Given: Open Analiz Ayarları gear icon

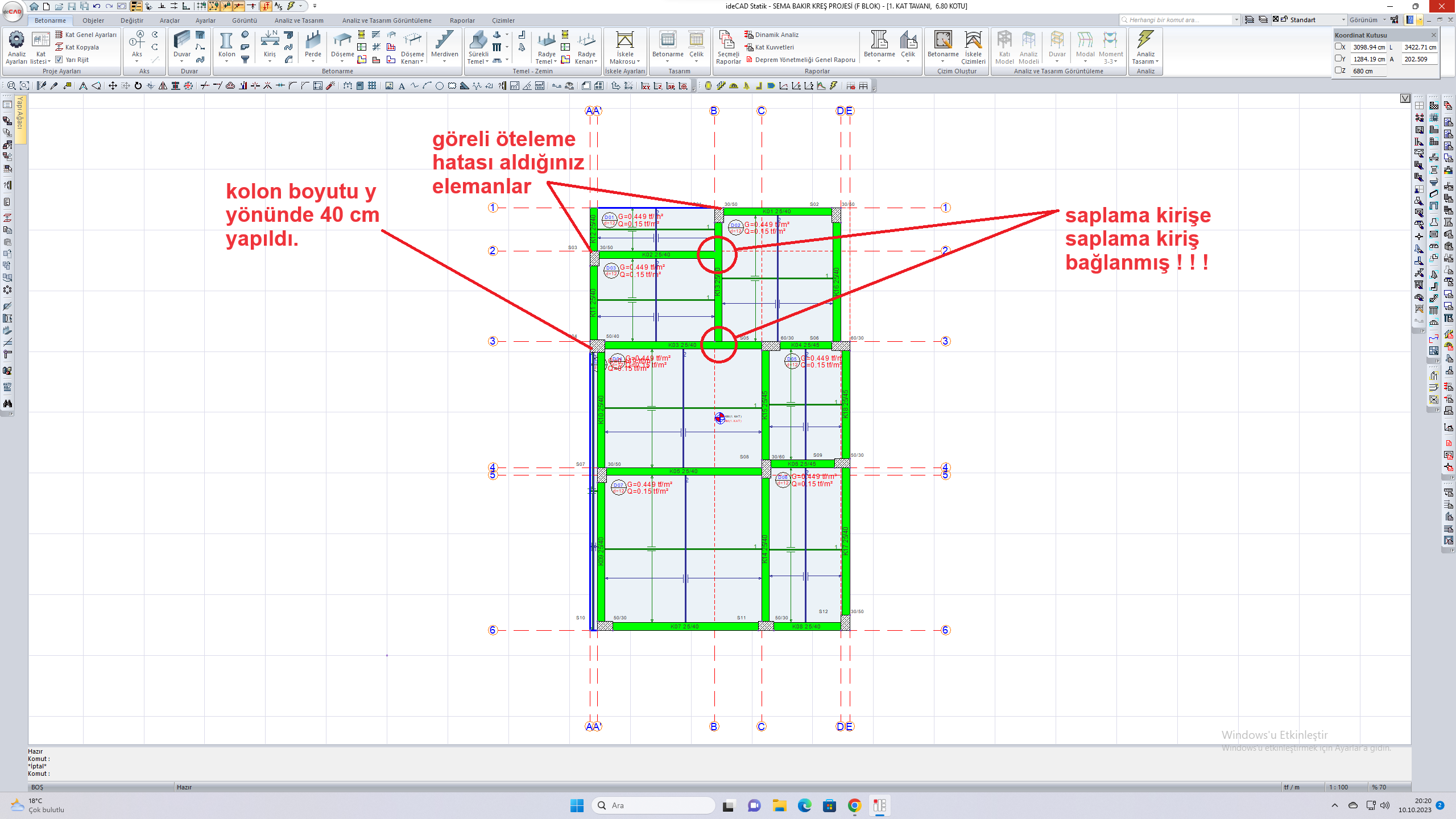Looking at the screenshot, I should pos(16,40).
